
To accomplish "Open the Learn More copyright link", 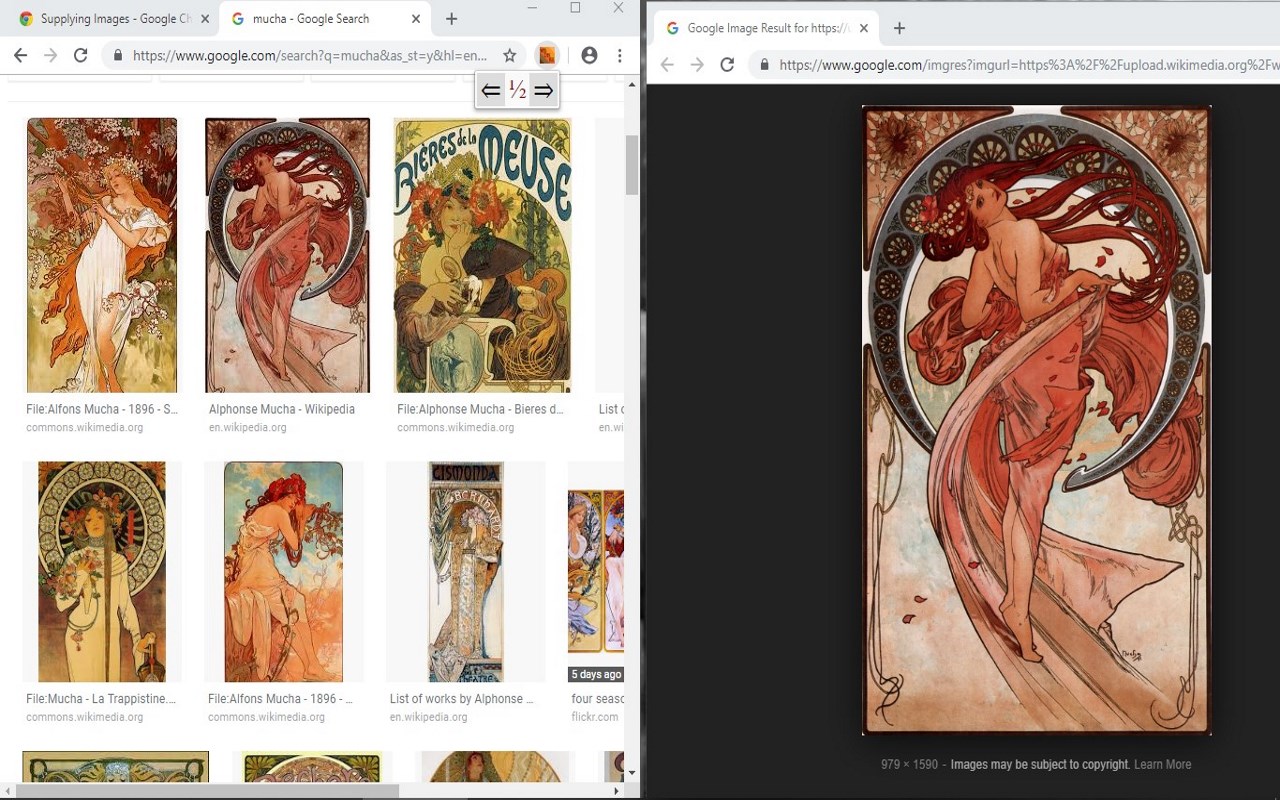I will pyautogui.click(x=1162, y=764).
